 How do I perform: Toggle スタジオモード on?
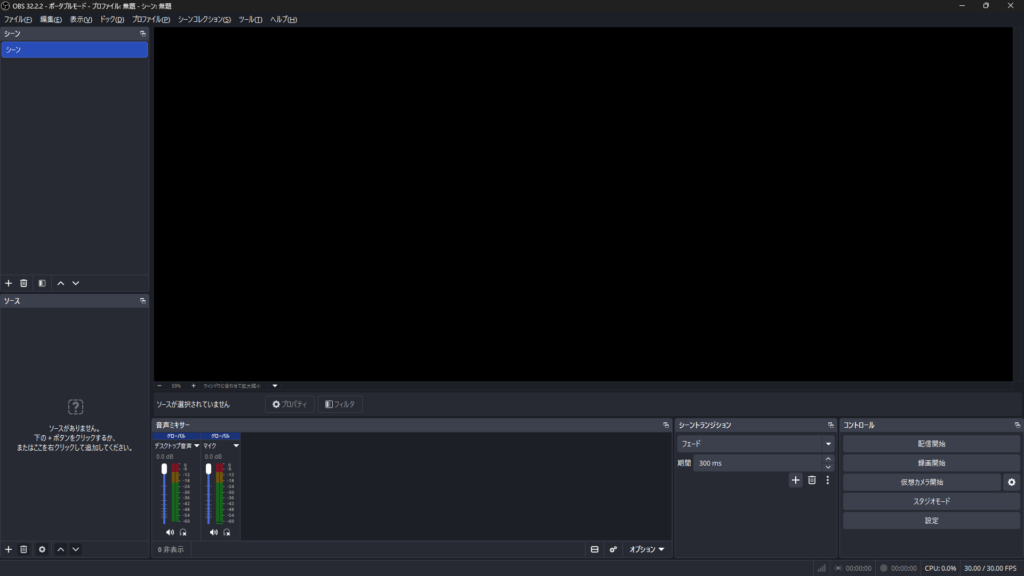click(x=931, y=502)
